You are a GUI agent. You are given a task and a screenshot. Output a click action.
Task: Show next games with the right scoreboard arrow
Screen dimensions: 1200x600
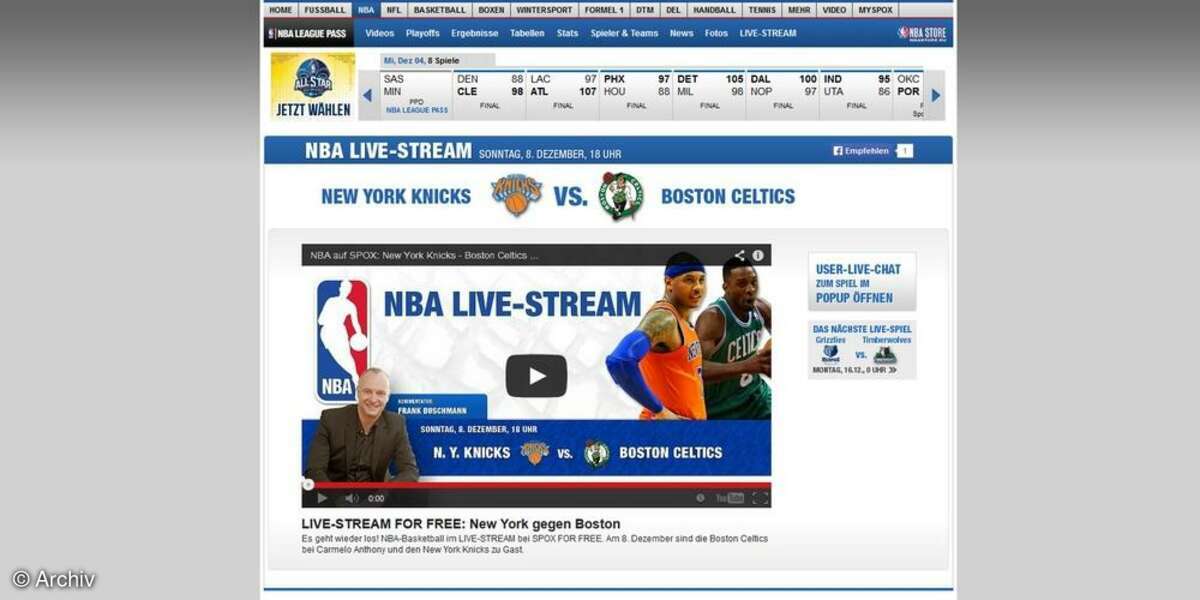(x=936, y=96)
